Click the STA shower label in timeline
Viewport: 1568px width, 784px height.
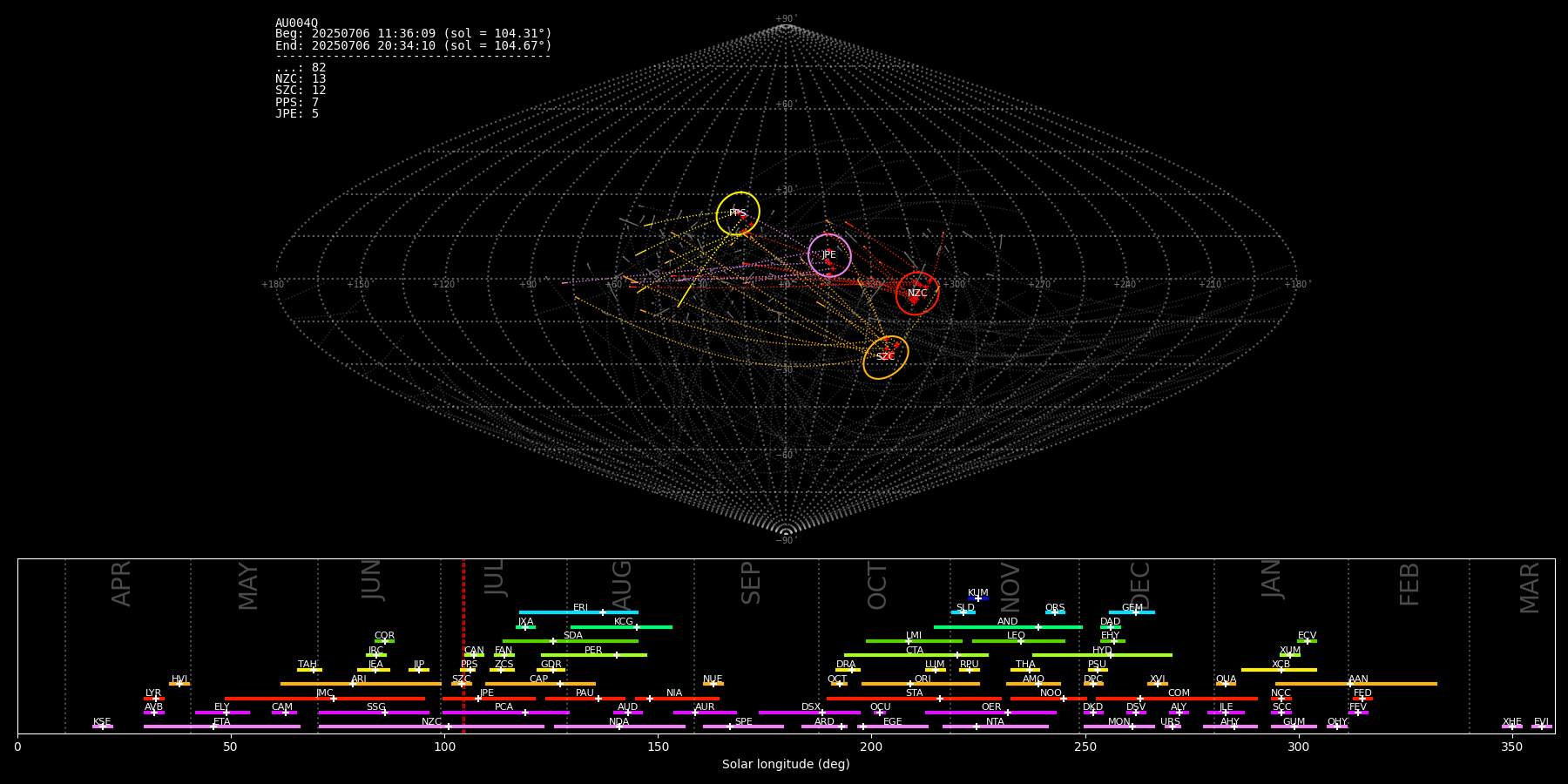click(915, 693)
